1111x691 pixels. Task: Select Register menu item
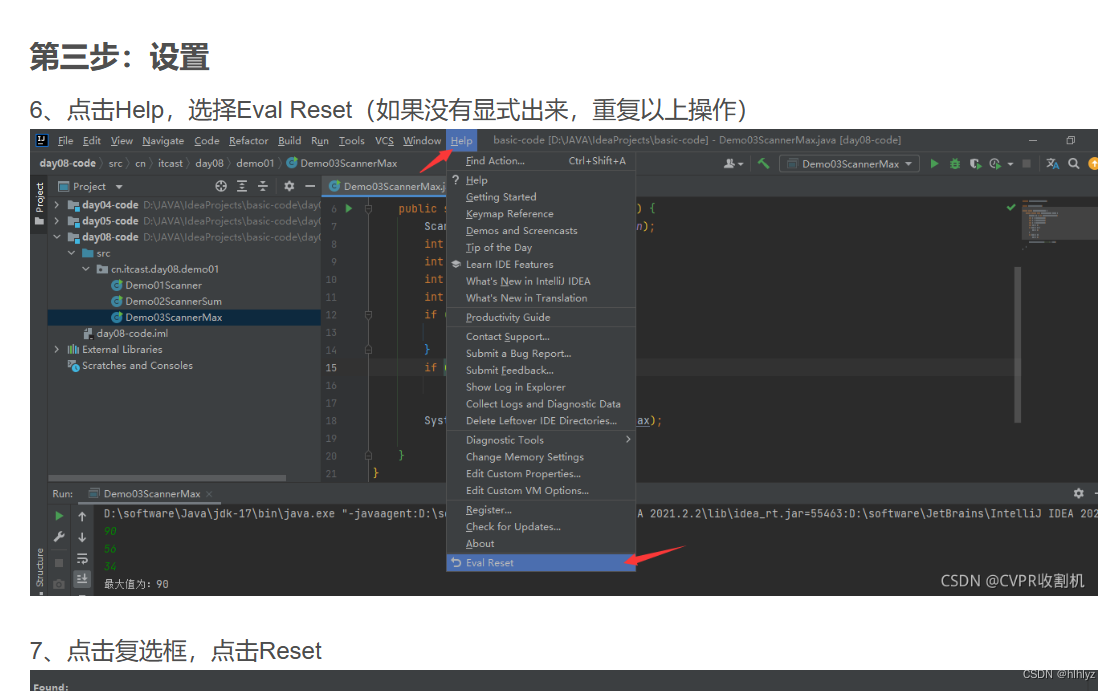click(x=541, y=510)
